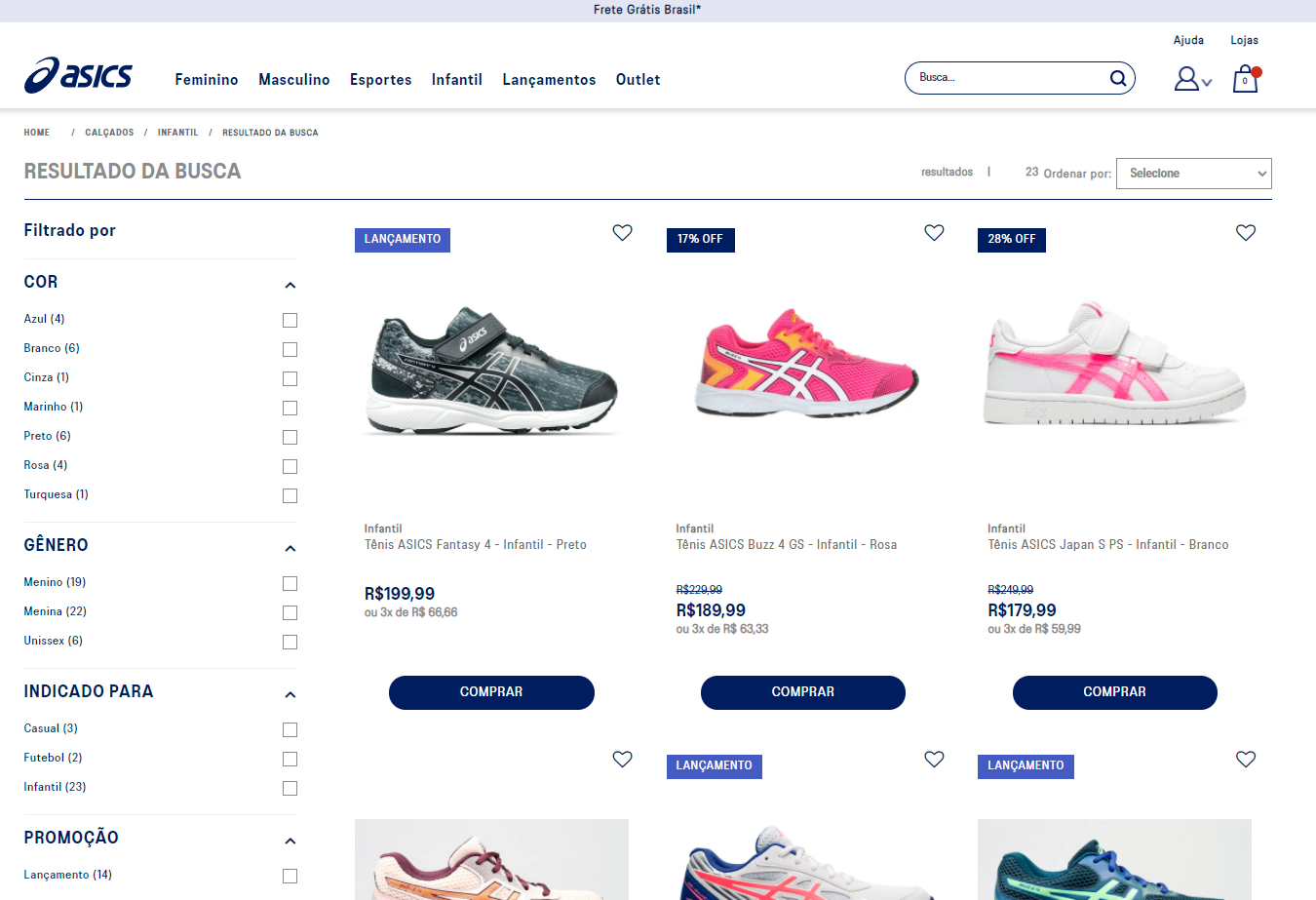Click COMPRAR for Japan S PS Branco
The height and width of the screenshot is (900, 1316).
tap(1115, 692)
